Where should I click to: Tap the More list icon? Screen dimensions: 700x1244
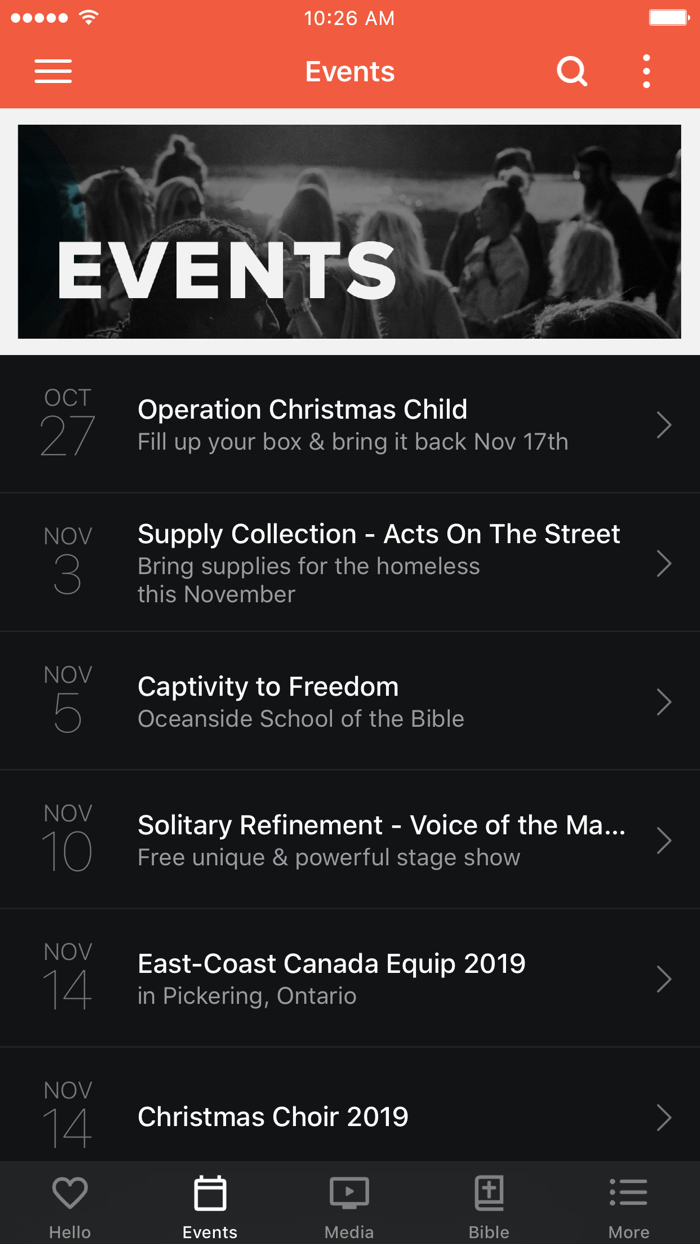(x=629, y=1192)
